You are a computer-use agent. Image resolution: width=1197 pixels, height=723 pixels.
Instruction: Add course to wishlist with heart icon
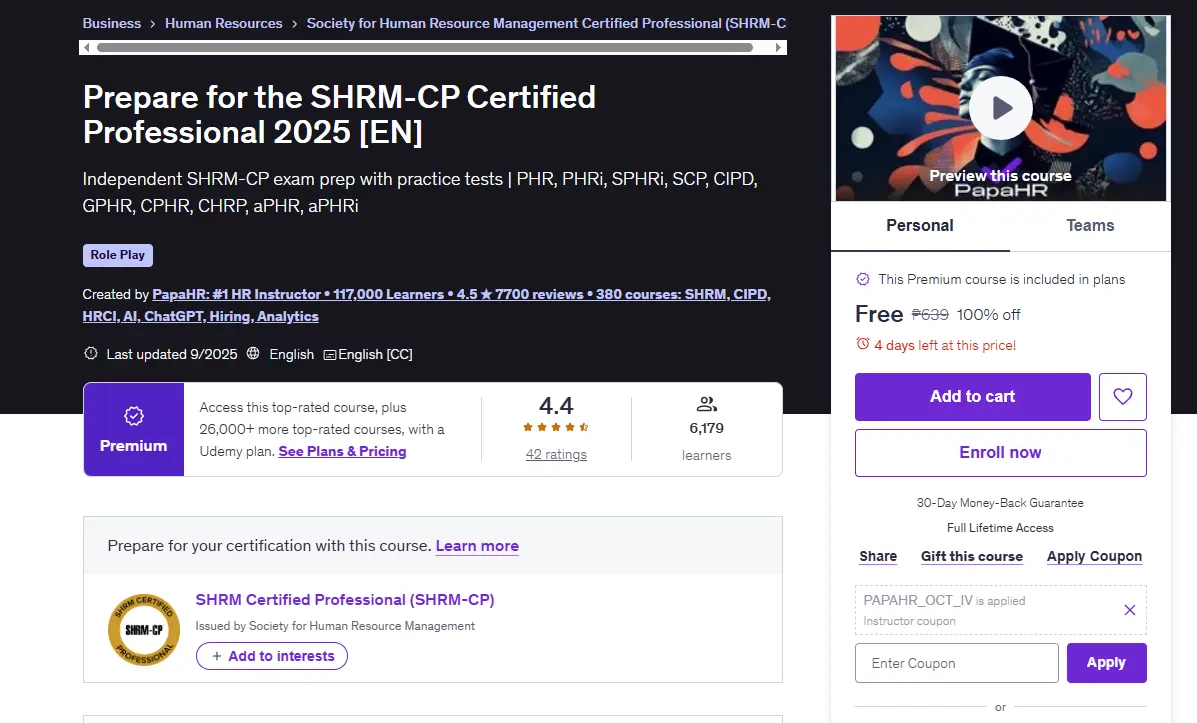pyautogui.click(x=1122, y=396)
